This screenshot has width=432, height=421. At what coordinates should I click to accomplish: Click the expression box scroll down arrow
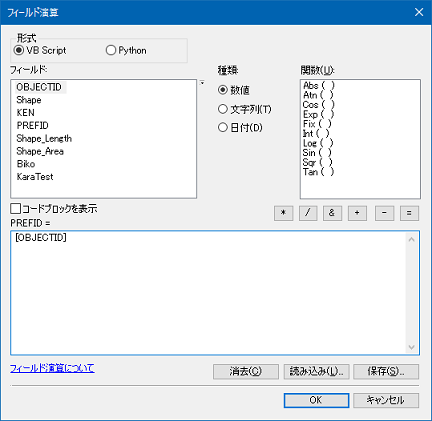tap(412, 347)
